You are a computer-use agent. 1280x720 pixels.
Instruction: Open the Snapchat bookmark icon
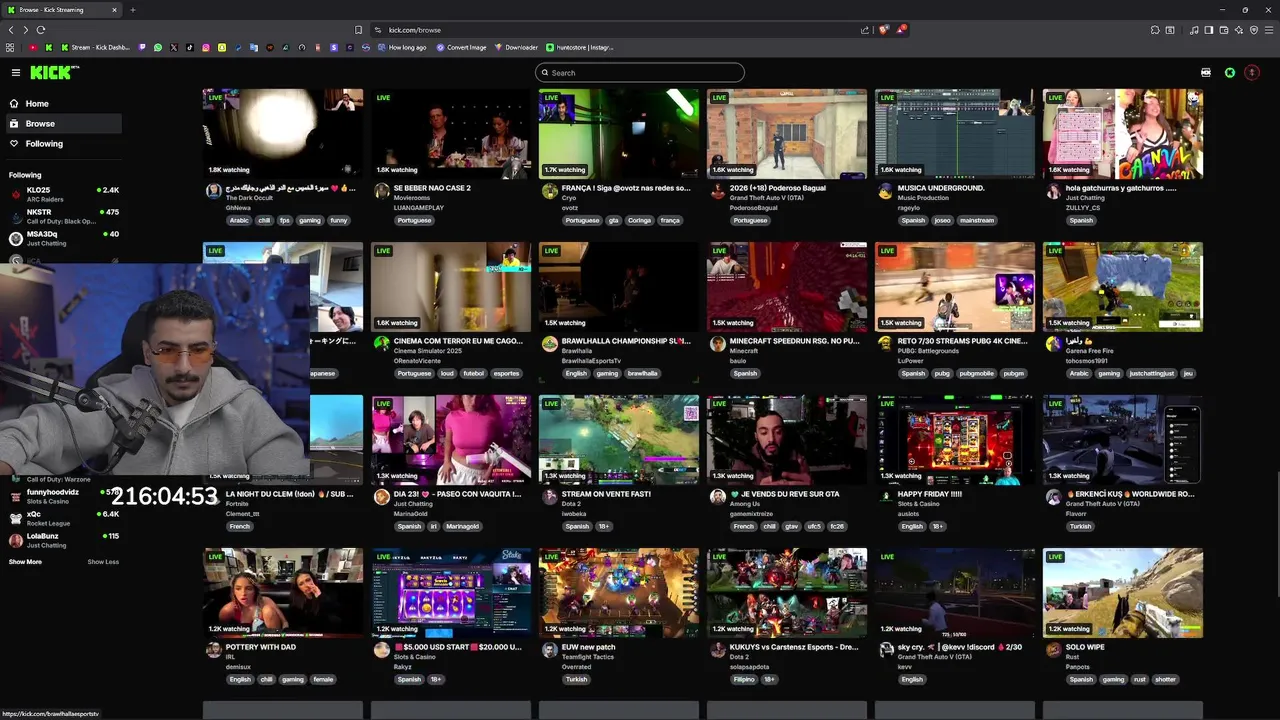222,47
